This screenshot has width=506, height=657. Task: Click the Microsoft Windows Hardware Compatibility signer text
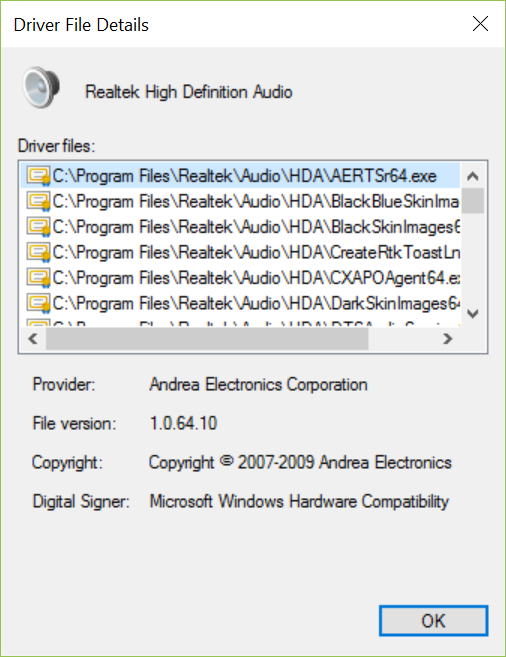(x=299, y=502)
